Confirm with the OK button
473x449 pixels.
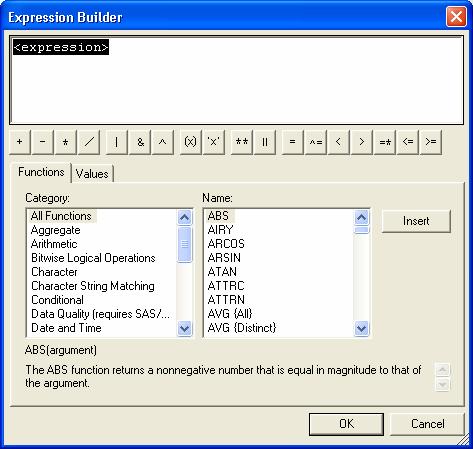coord(346,424)
